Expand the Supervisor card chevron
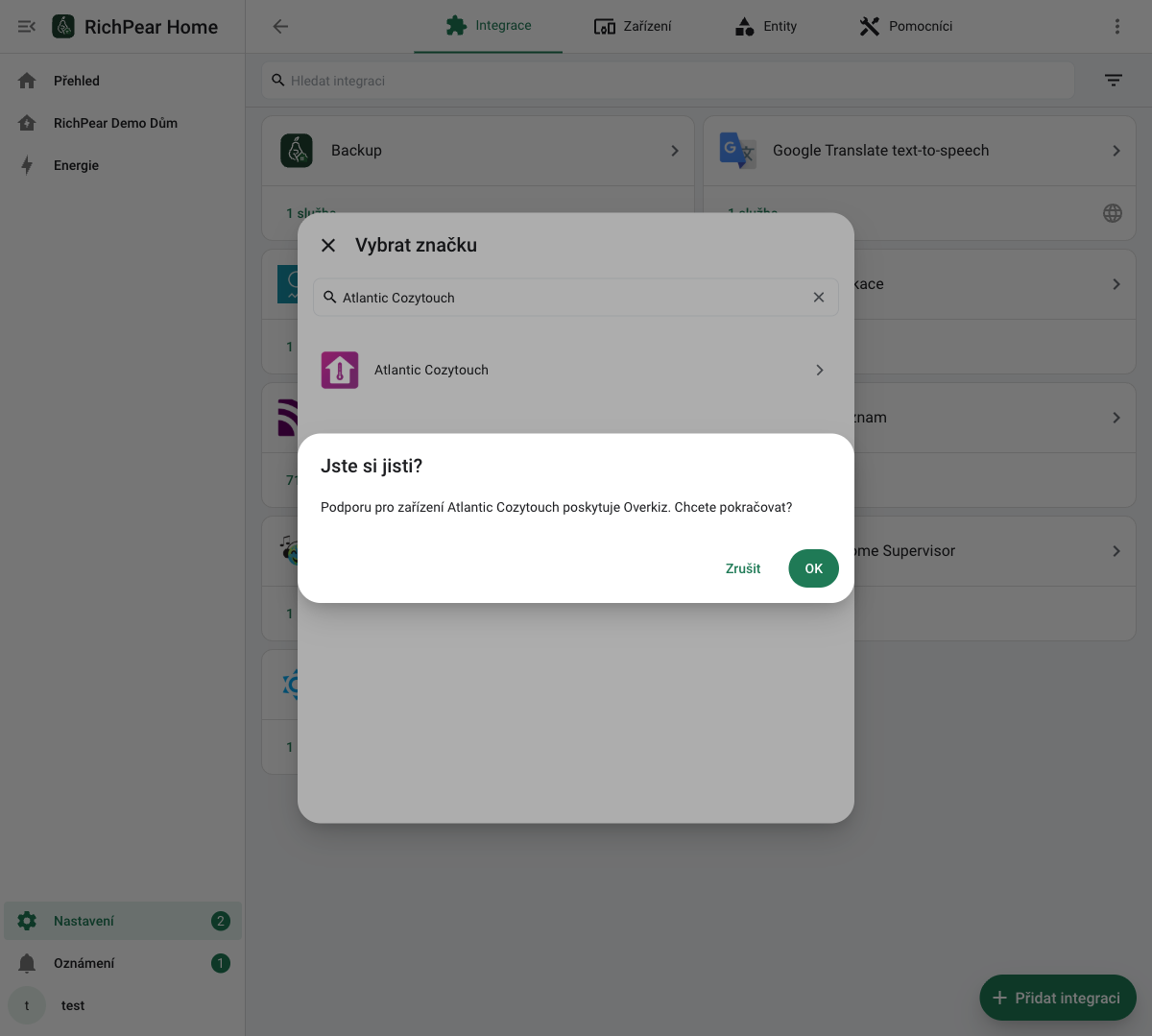 (x=1116, y=551)
